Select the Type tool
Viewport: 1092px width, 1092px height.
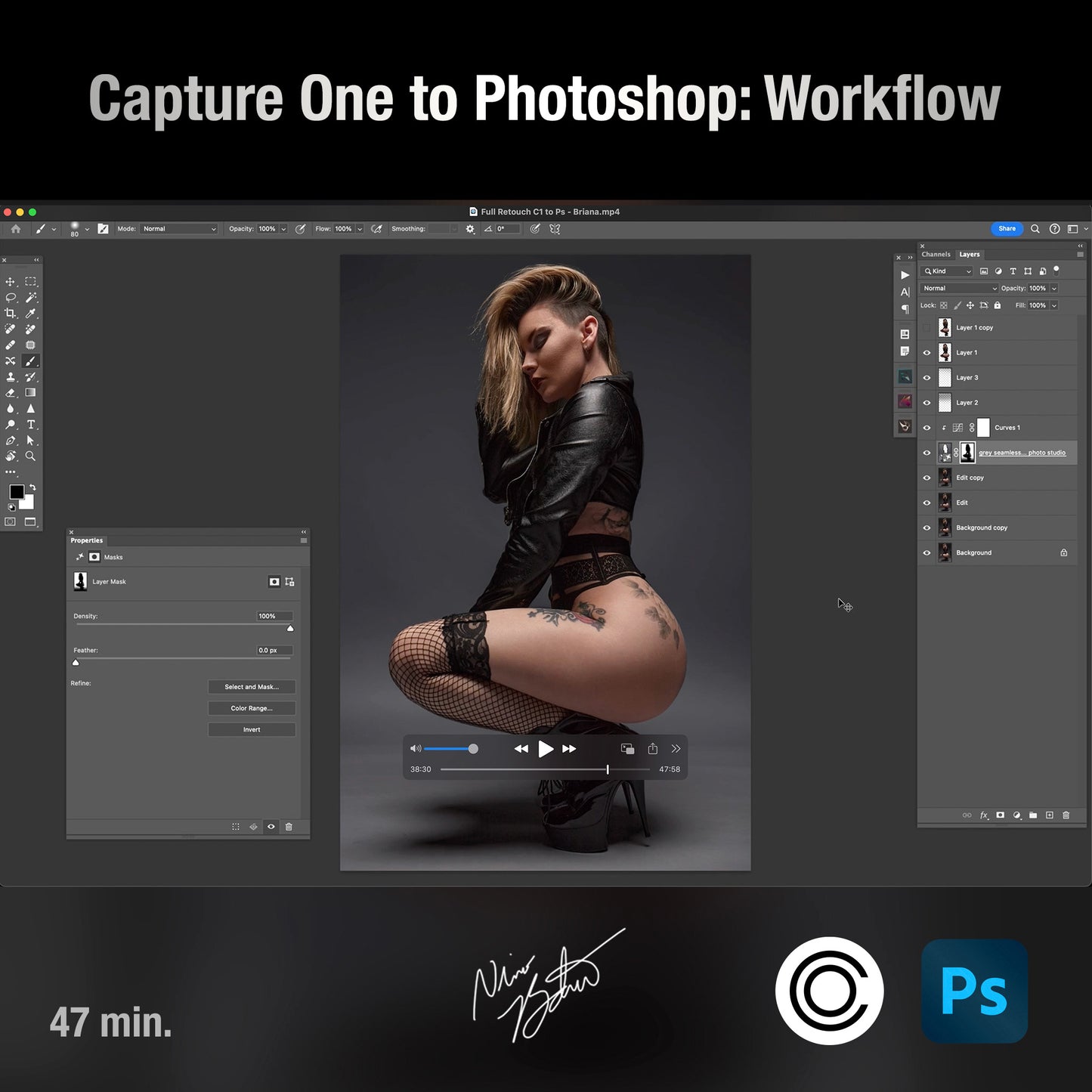coord(30,425)
